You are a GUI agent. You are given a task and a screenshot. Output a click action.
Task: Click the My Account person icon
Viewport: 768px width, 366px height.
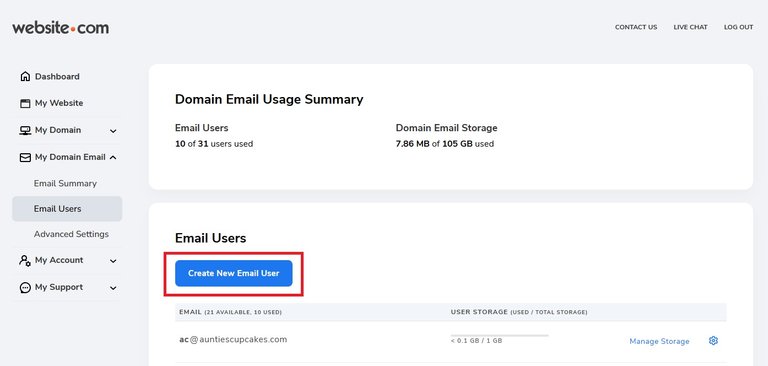[x=25, y=260]
